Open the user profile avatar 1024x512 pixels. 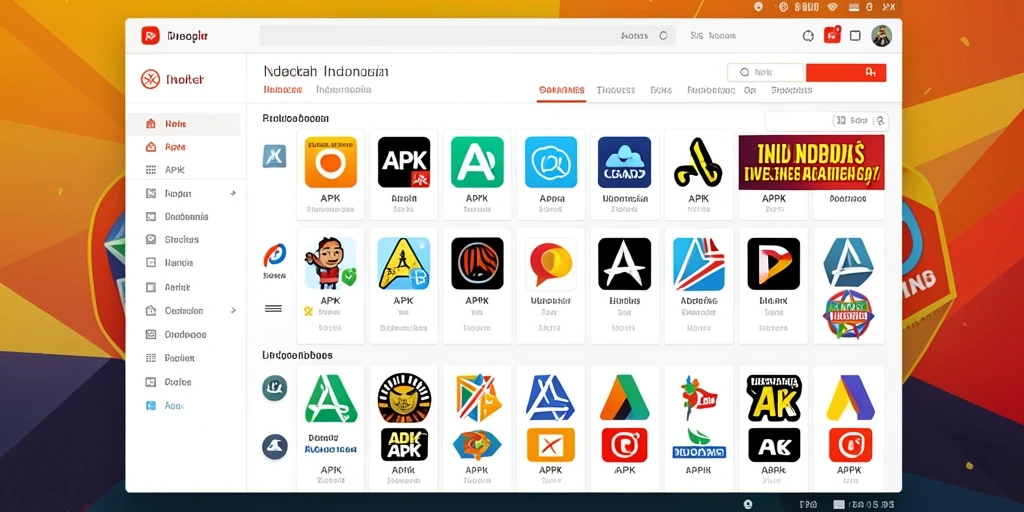[x=882, y=36]
